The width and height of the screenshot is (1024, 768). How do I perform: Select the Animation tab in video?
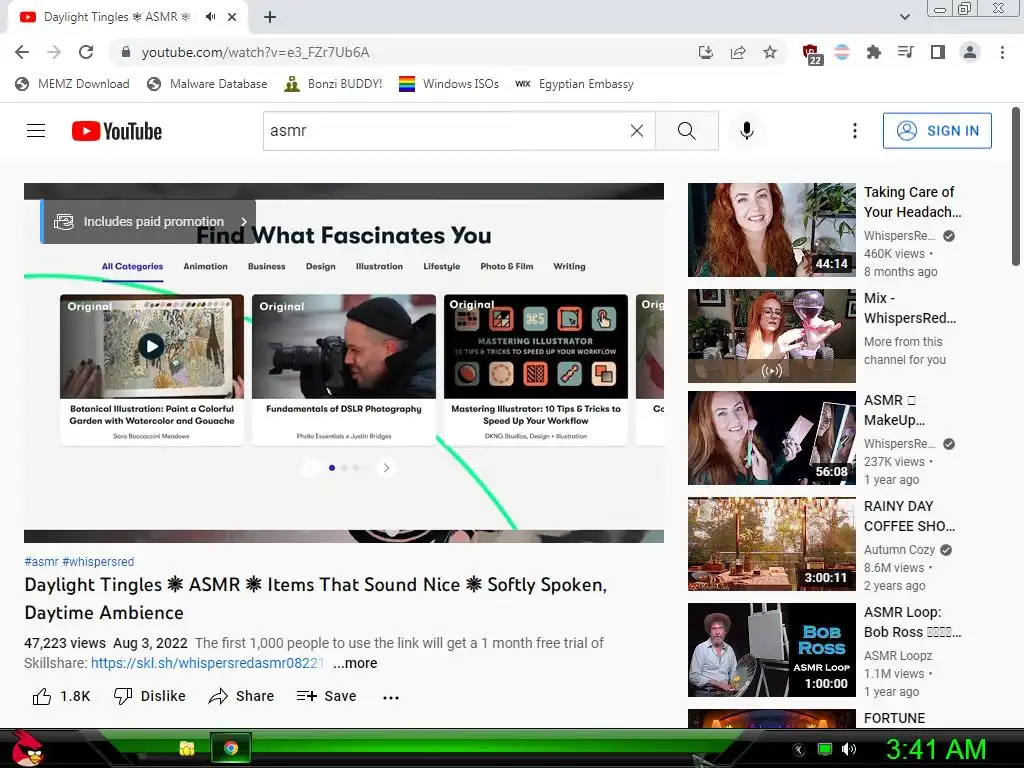pos(205,266)
